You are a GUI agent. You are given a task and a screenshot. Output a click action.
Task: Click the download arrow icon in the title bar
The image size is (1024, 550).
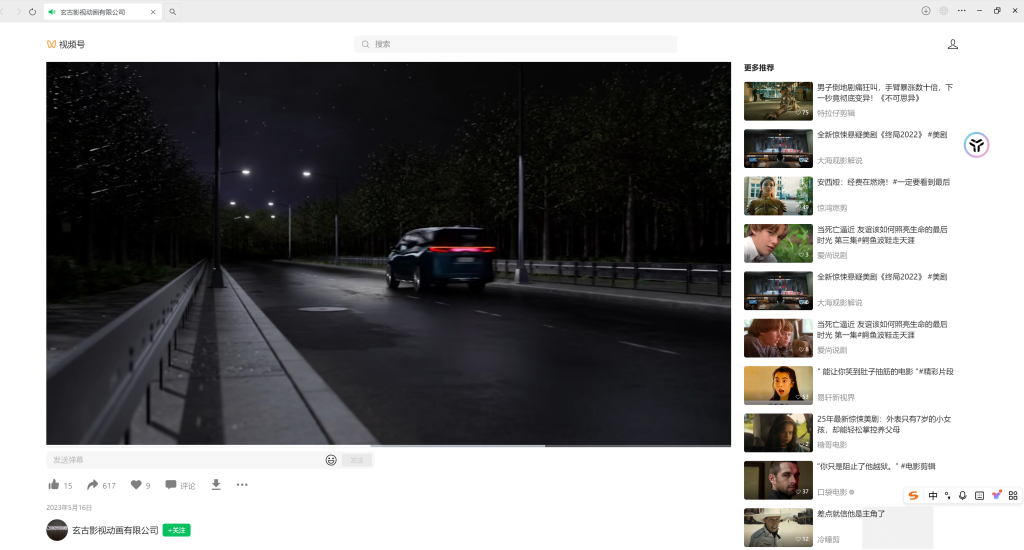tap(925, 10)
